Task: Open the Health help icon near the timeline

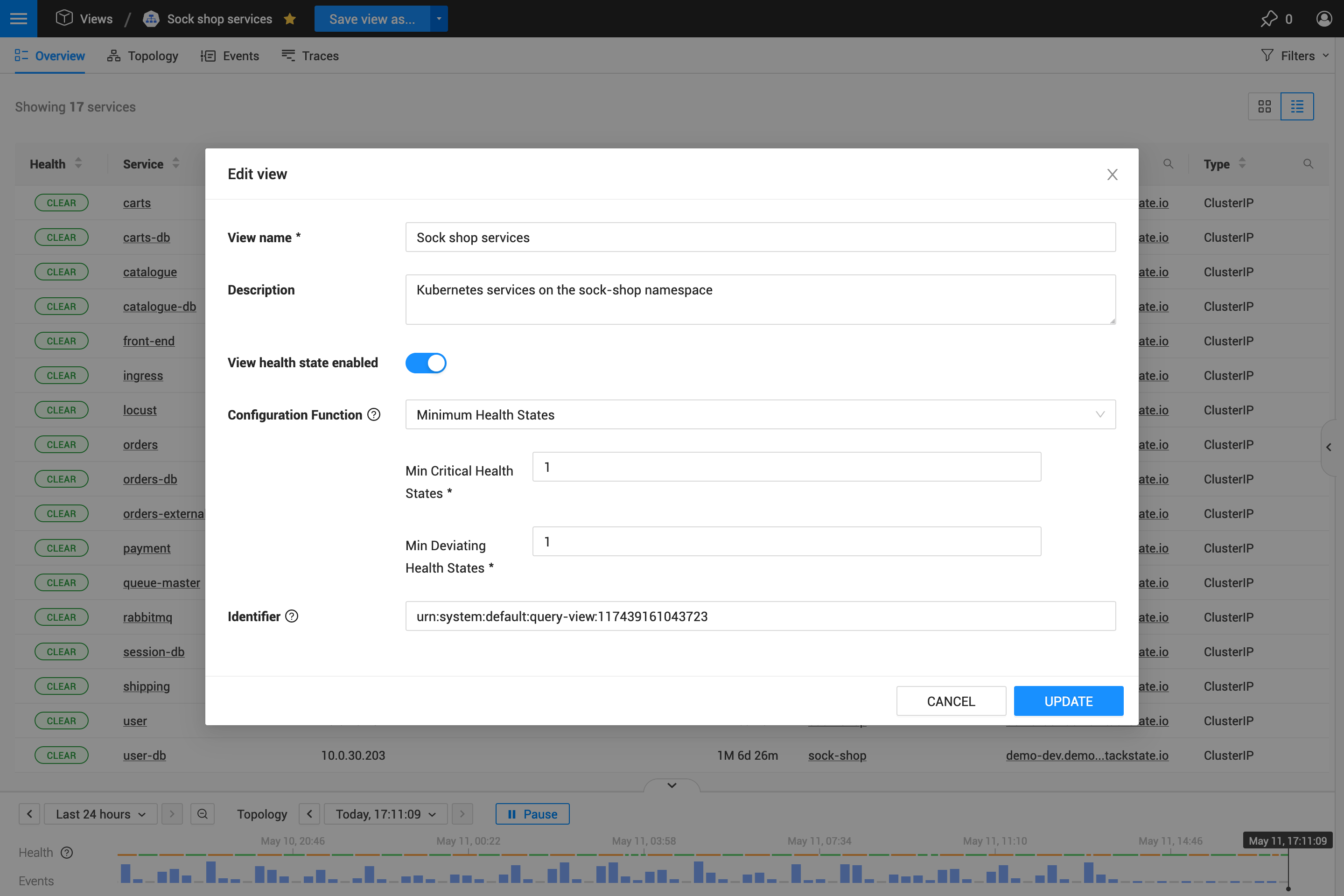Action: [x=66, y=852]
